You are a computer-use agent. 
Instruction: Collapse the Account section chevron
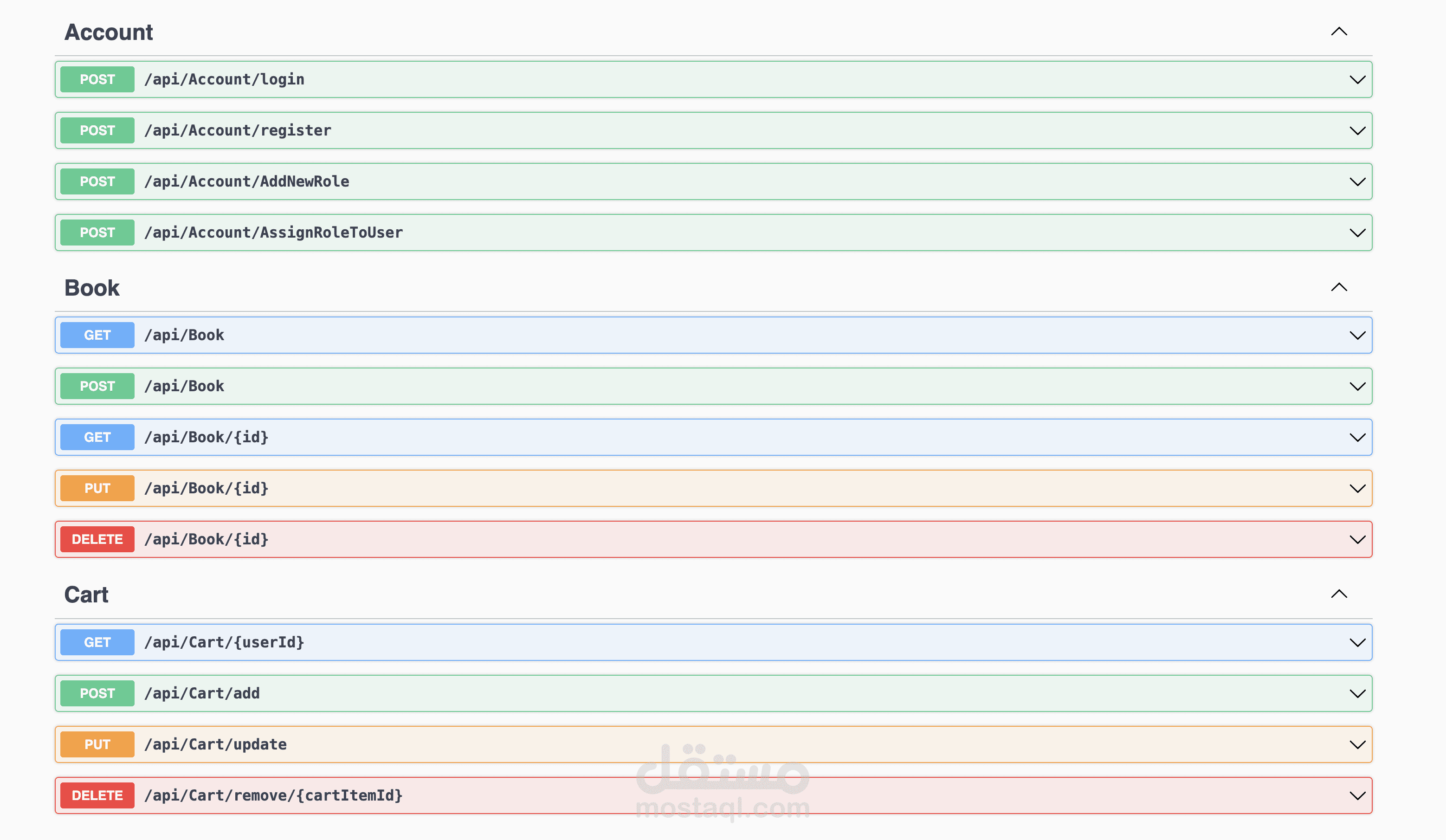pyautogui.click(x=1339, y=32)
